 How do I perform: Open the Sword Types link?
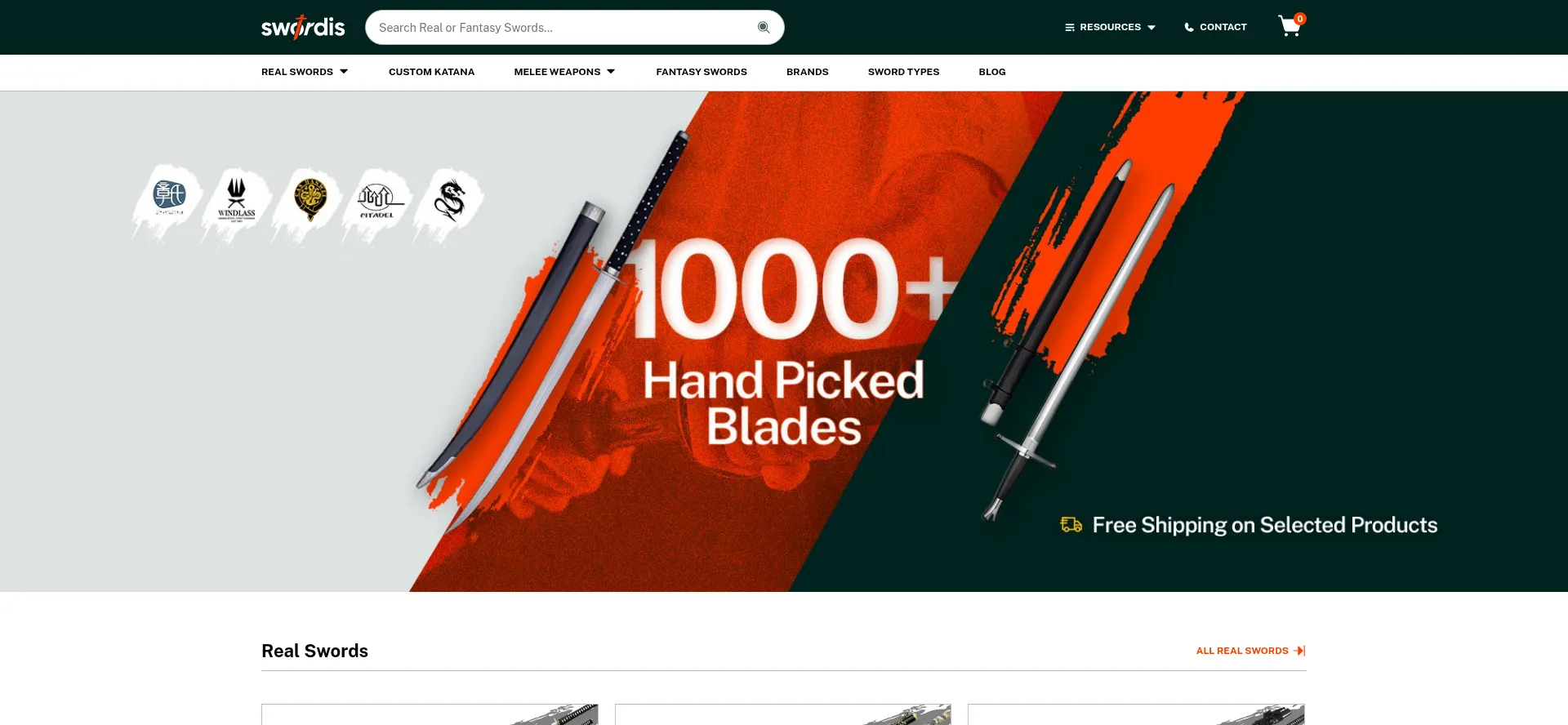pyautogui.click(x=903, y=72)
